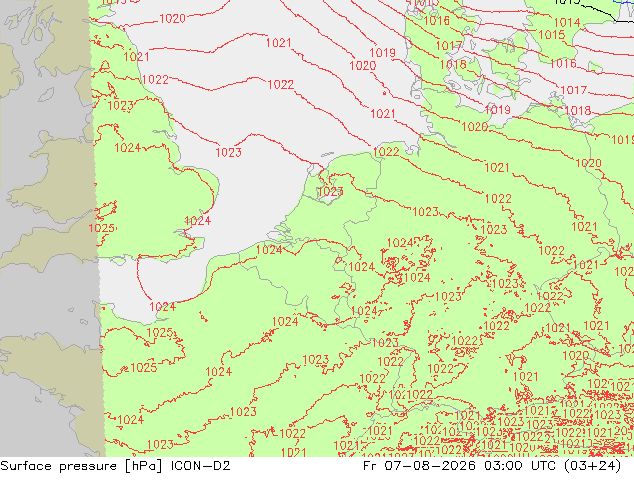Select the 'UTC' label in the caption
The width and height of the screenshot is (634, 490).
pyautogui.click(x=545, y=466)
